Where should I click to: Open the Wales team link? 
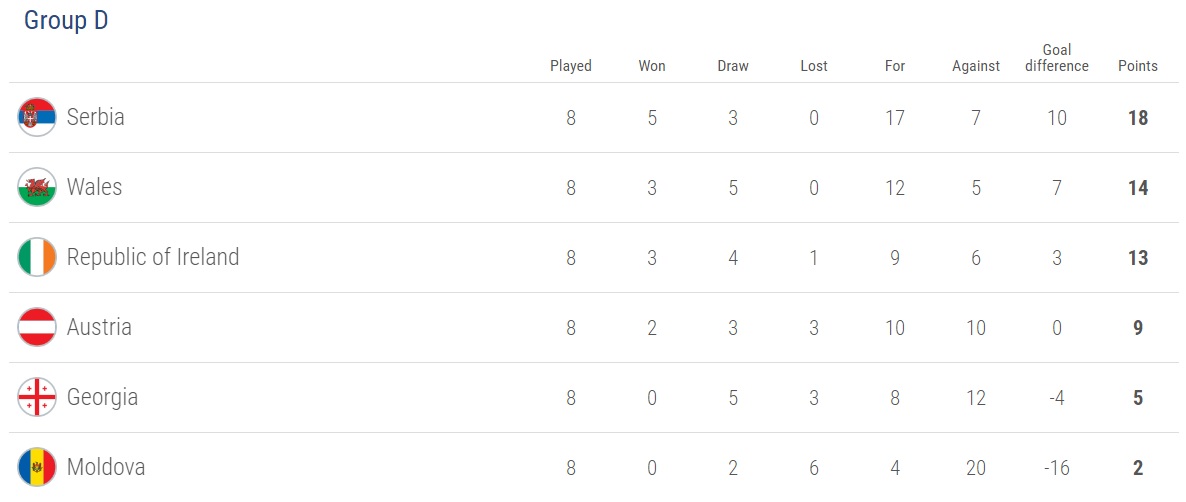(94, 188)
